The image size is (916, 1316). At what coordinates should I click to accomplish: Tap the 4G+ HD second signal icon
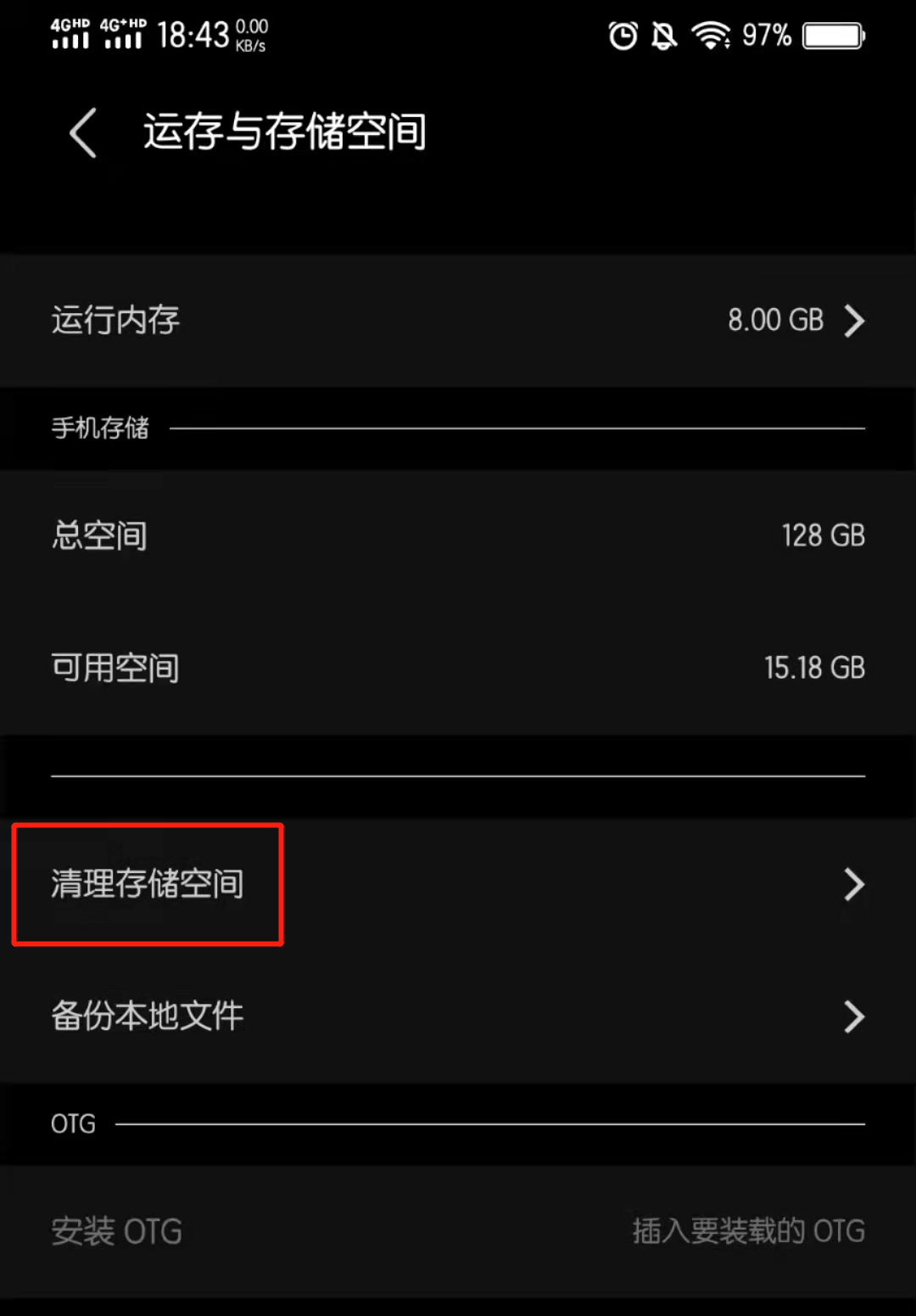pyautogui.click(x=123, y=33)
